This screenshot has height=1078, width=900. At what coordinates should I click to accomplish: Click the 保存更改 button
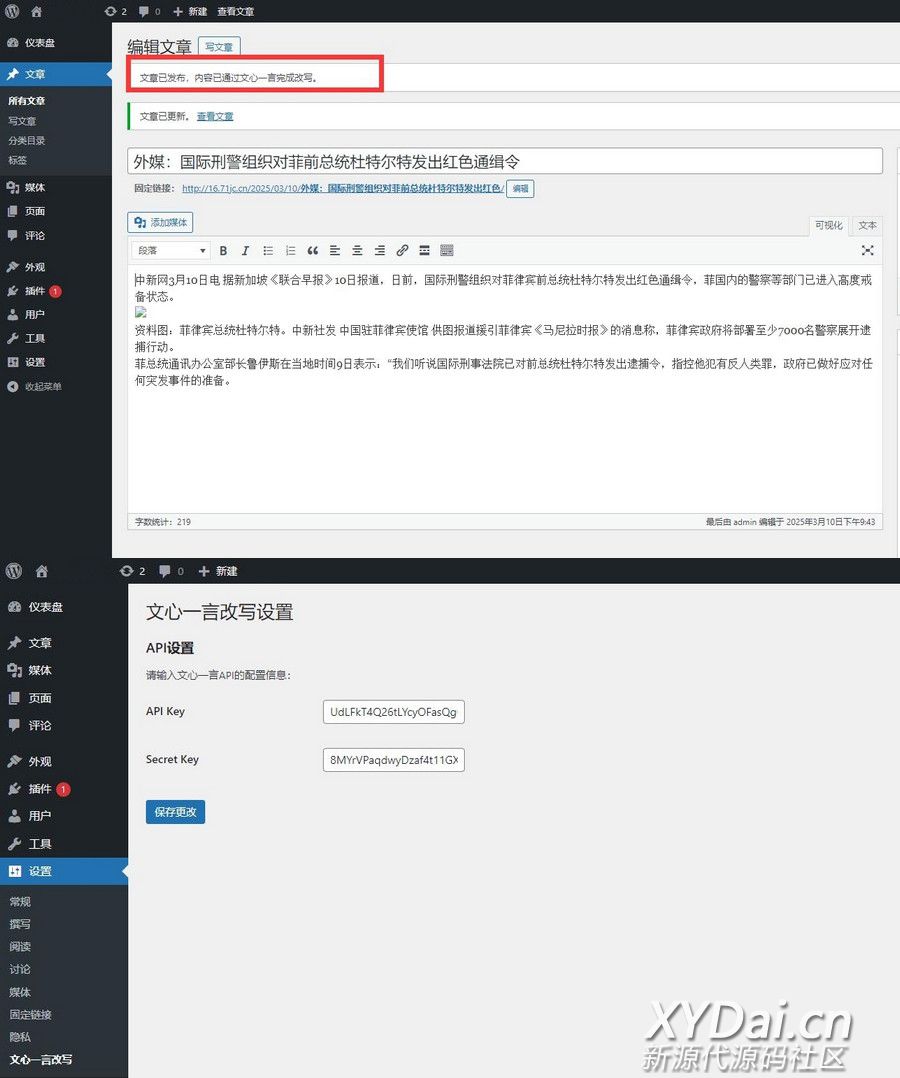coord(175,812)
